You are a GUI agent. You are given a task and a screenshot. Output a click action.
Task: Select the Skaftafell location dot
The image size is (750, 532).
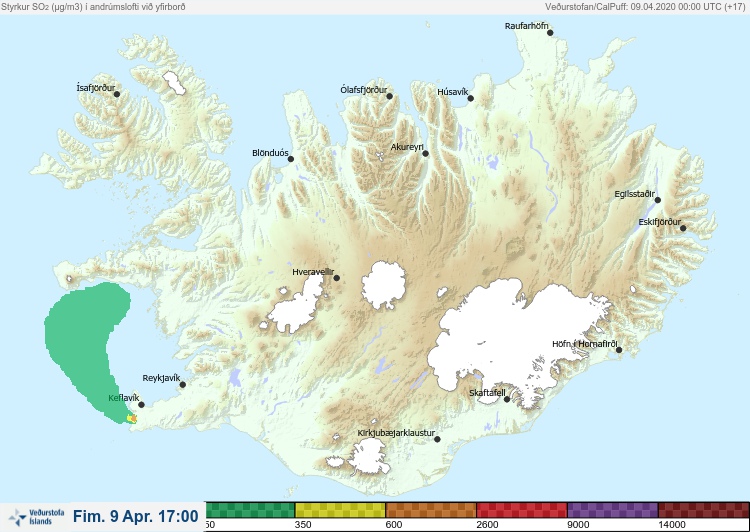(507, 399)
